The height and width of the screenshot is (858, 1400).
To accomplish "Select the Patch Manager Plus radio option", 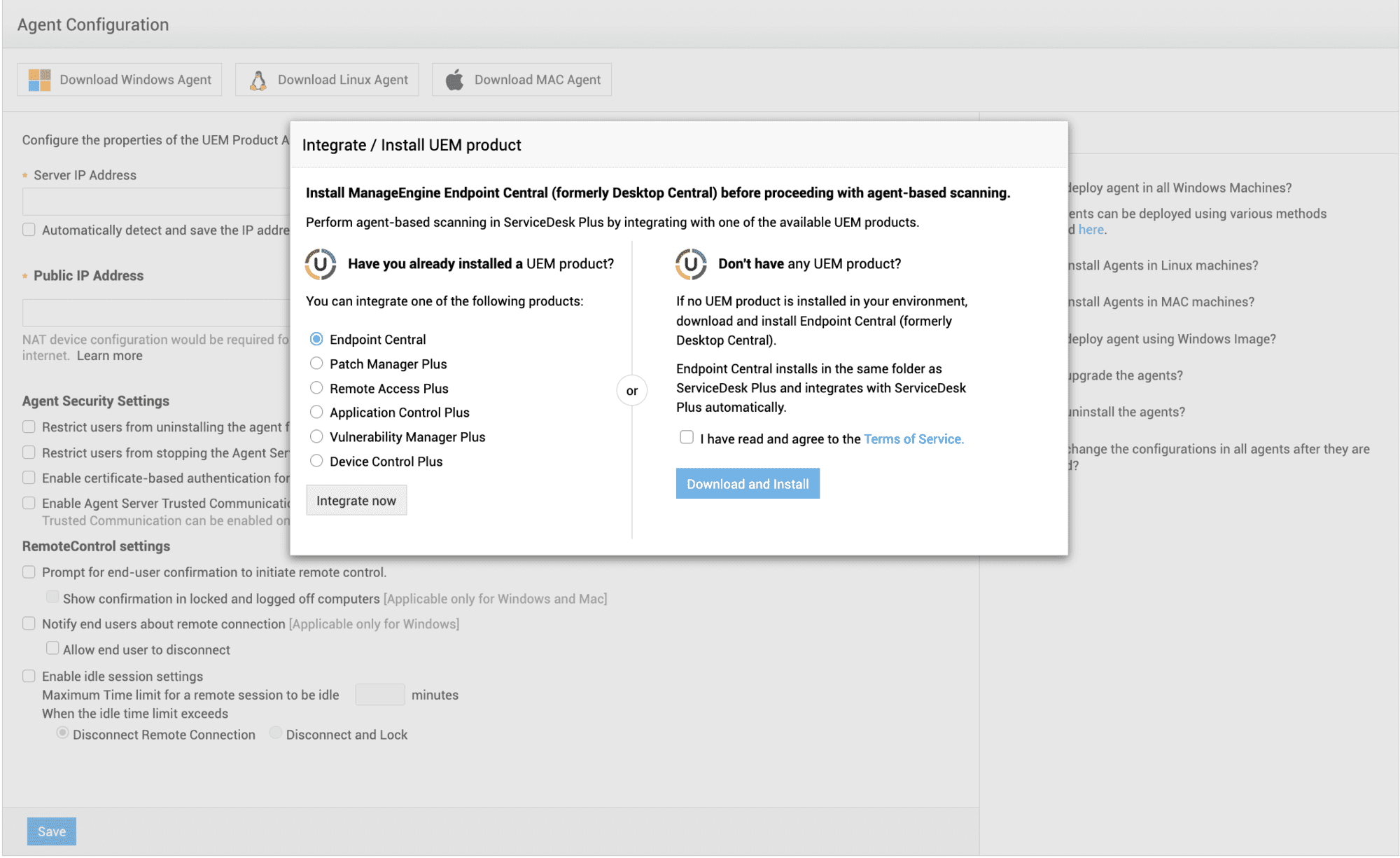I will click(316, 364).
